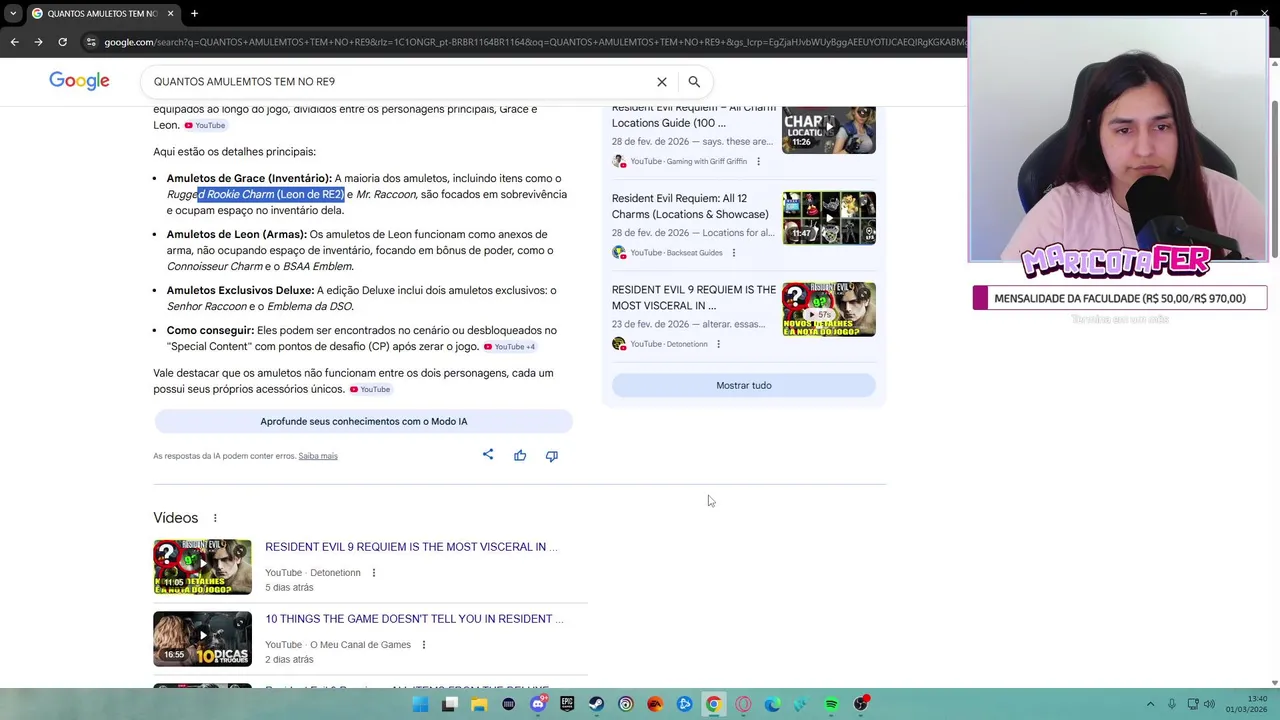Open the Saiba mais link
Viewport: 1280px width, 720px height.
318,456
